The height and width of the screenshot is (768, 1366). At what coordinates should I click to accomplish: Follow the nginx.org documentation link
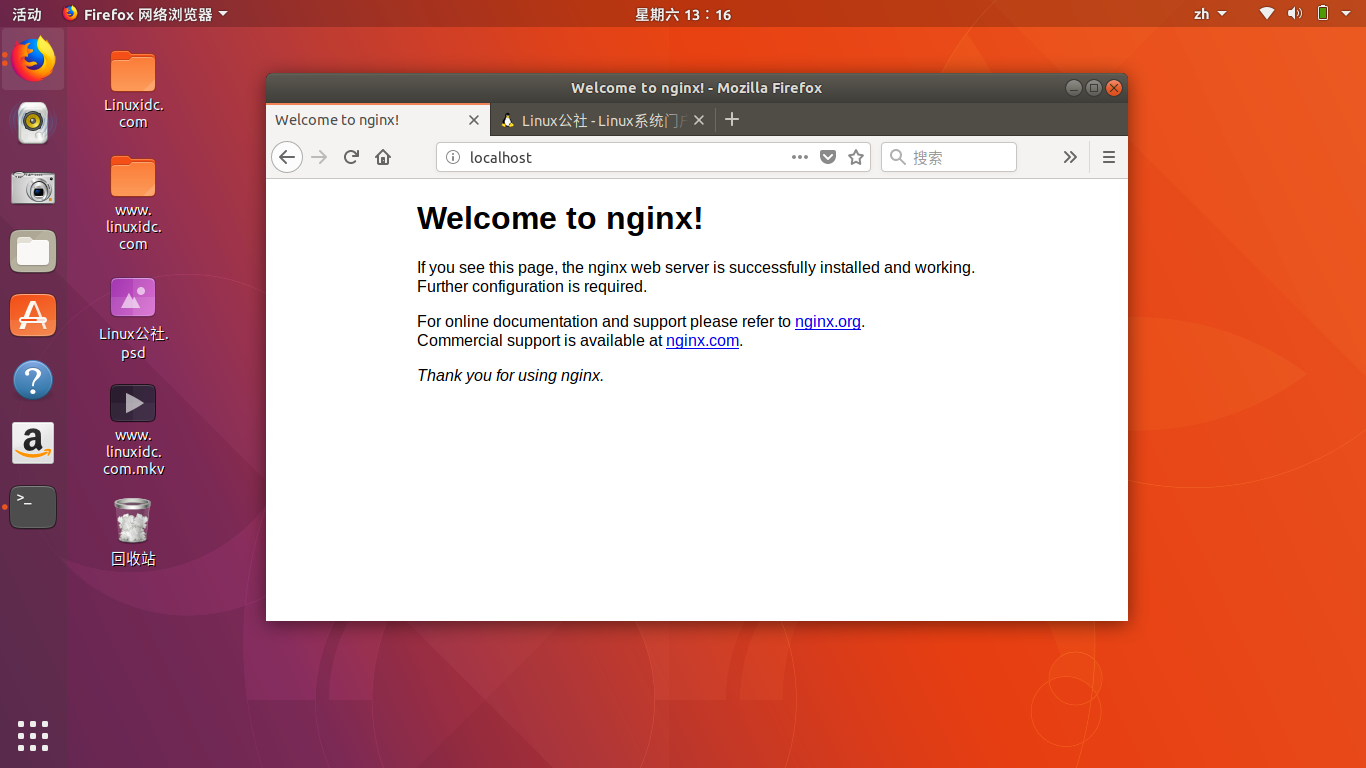coord(828,321)
